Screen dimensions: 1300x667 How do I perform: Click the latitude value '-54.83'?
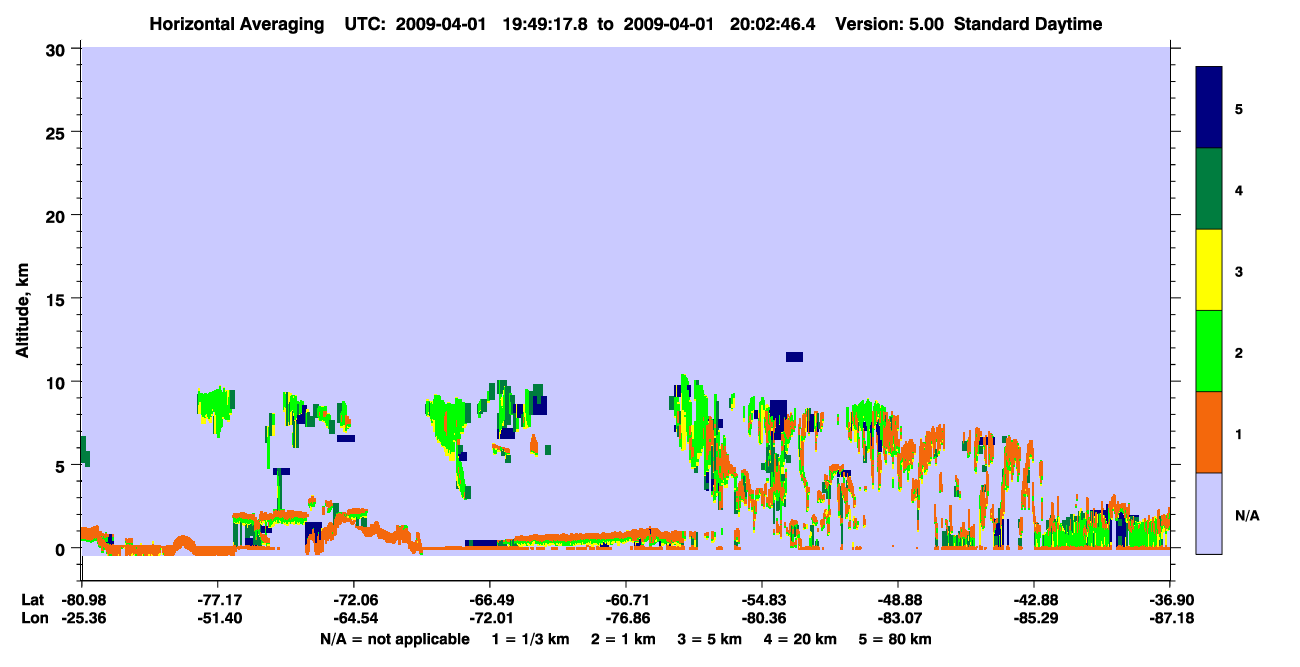coord(762,600)
